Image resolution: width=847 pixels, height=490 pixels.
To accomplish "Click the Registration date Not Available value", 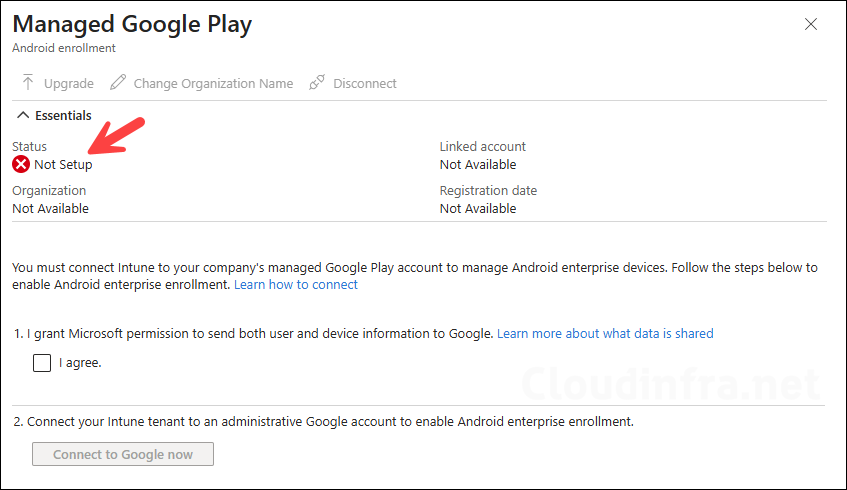I will pyautogui.click(x=478, y=209).
